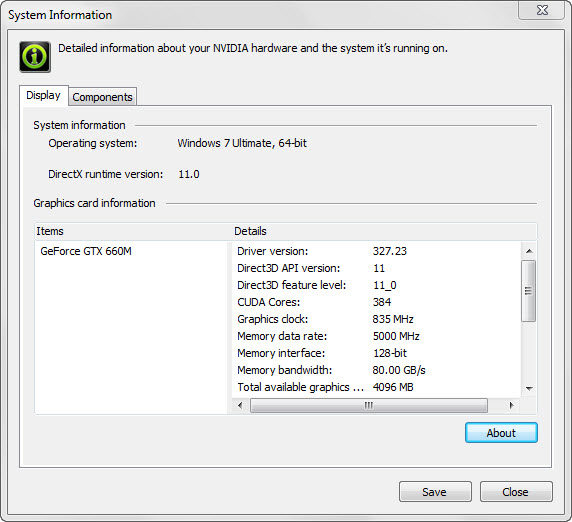The width and height of the screenshot is (572, 522).
Task: Click the Graphics card information heading
Action: (x=94, y=203)
